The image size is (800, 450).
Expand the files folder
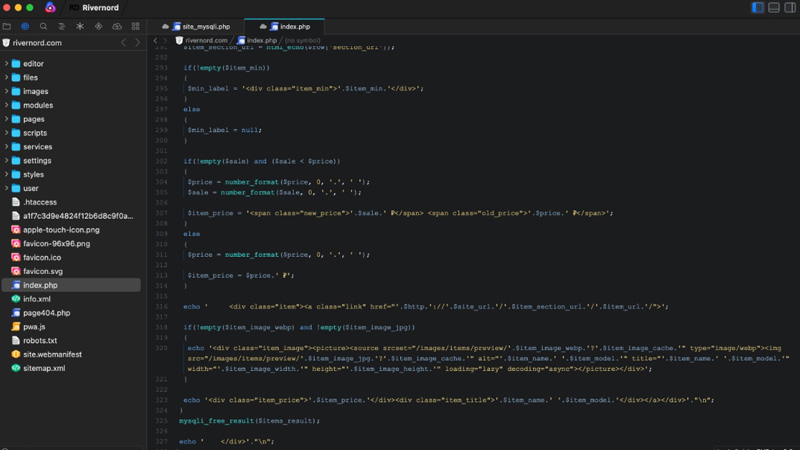6,78
